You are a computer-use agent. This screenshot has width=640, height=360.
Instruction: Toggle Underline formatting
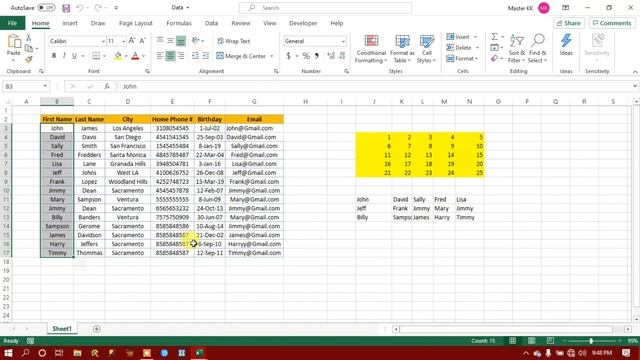[74, 56]
